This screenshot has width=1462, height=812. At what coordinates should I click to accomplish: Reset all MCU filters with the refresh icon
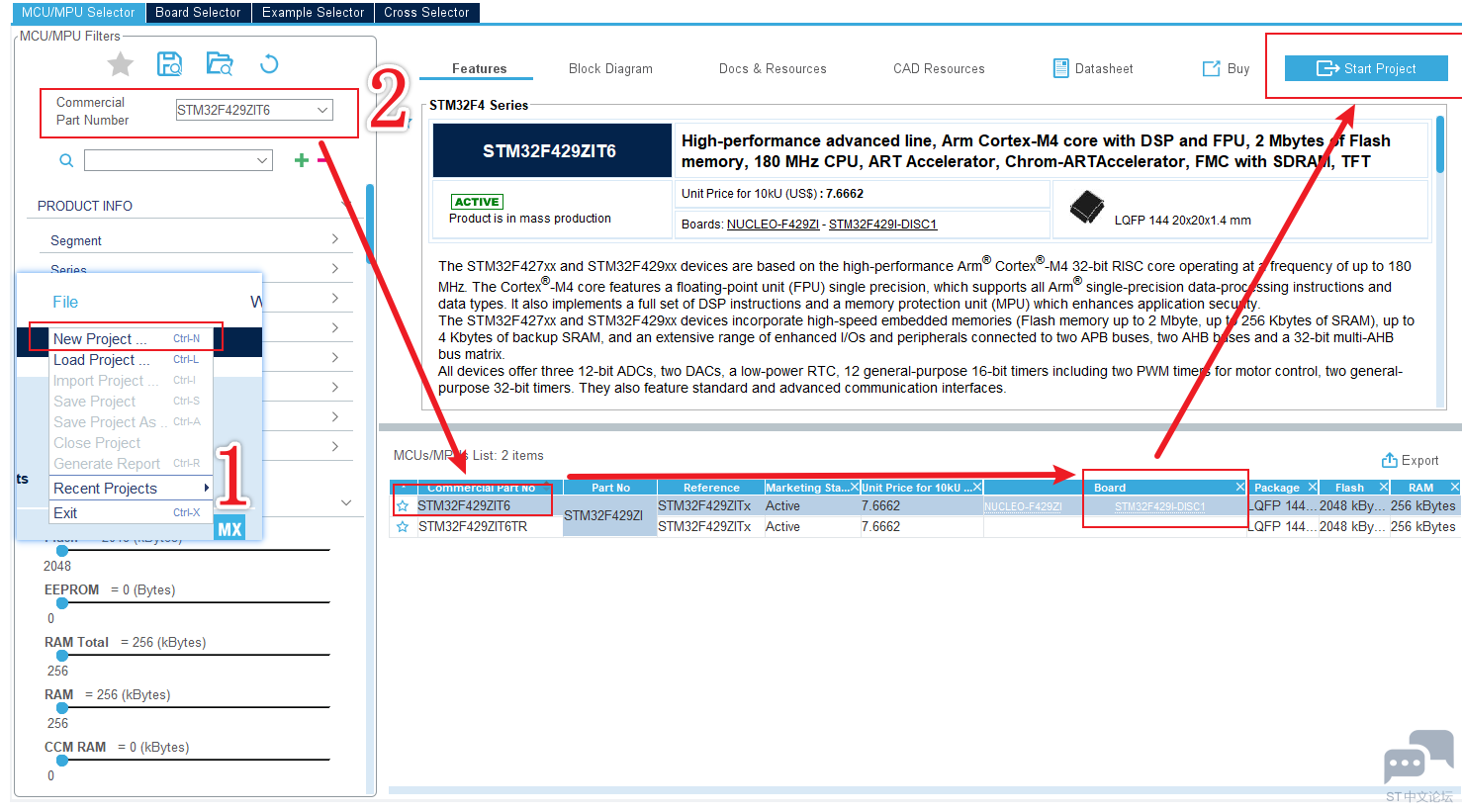click(269, 64)
